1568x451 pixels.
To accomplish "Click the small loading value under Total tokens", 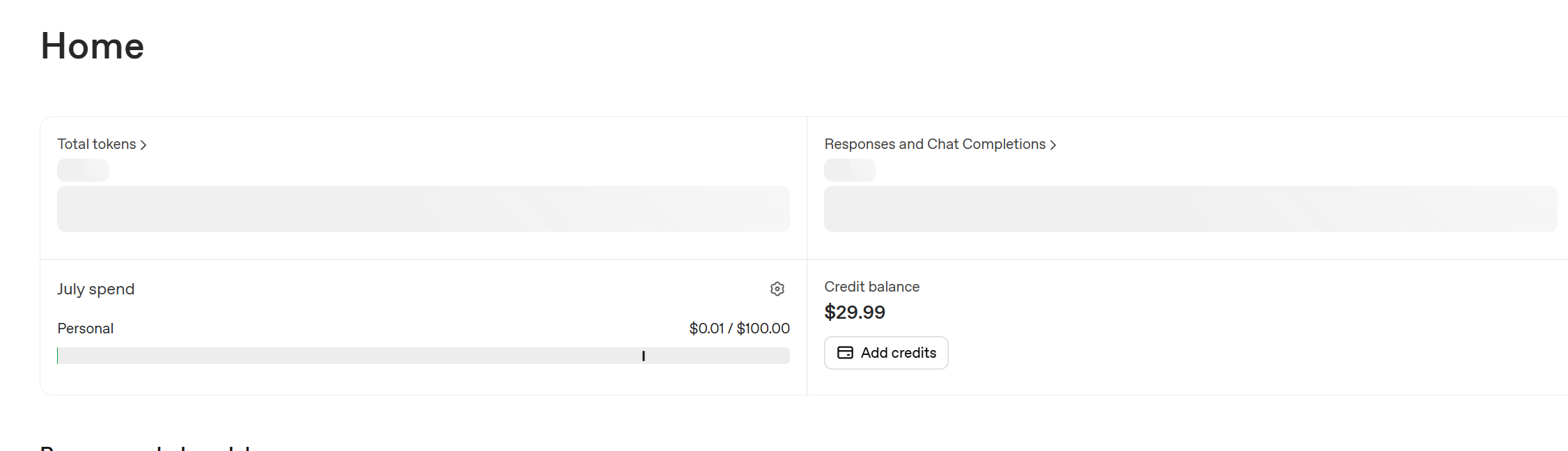I will tap(83, 170).
